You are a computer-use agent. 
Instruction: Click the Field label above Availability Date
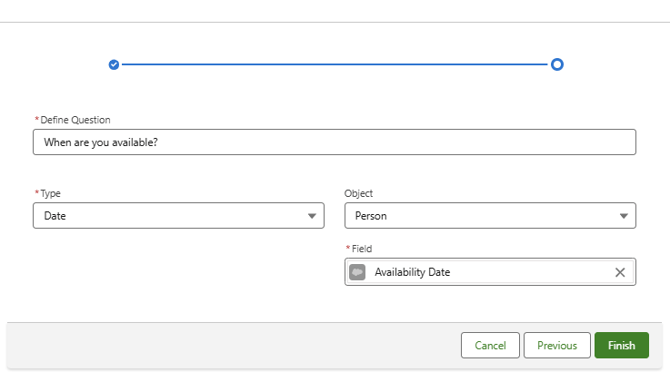coord(361,249)
